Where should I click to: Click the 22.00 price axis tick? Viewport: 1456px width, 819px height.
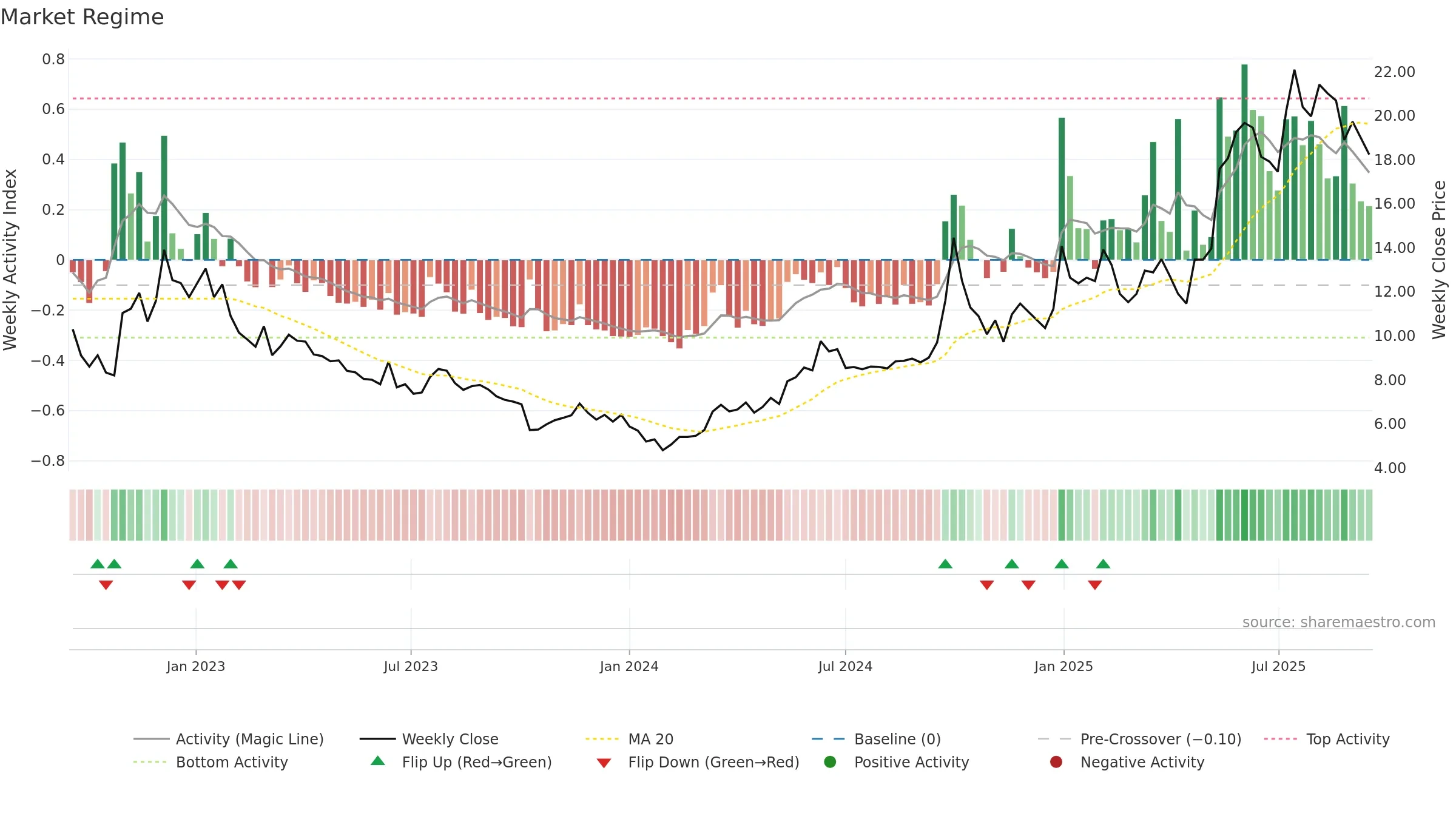(x=1395, y=72)
